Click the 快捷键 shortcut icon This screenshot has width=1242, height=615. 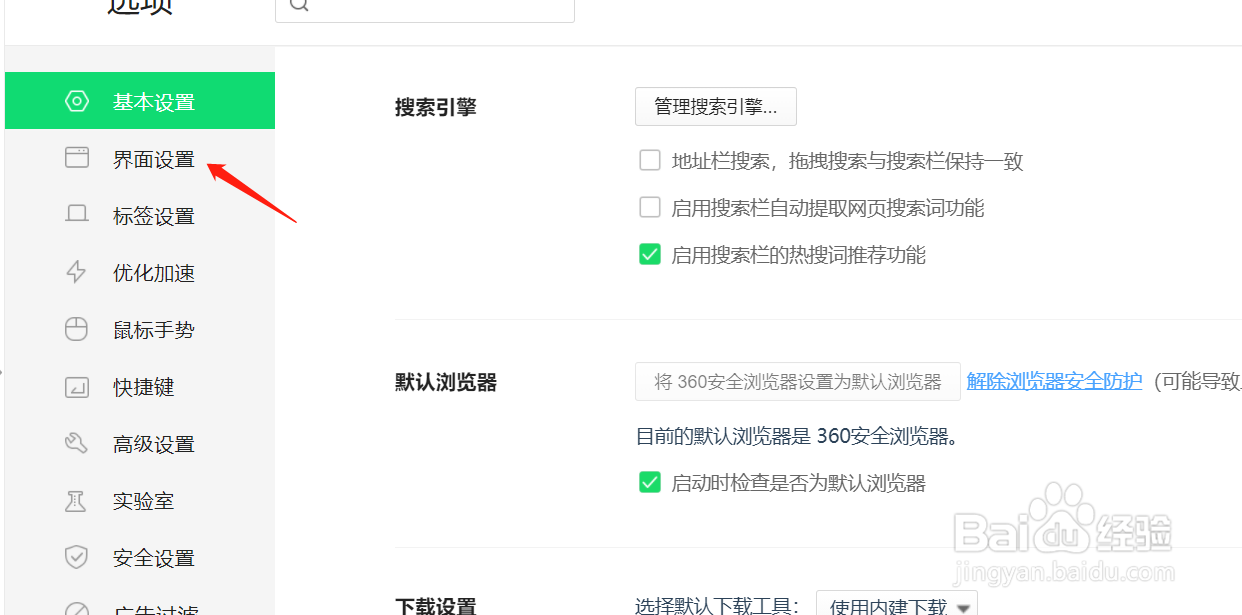pos(77,386)
